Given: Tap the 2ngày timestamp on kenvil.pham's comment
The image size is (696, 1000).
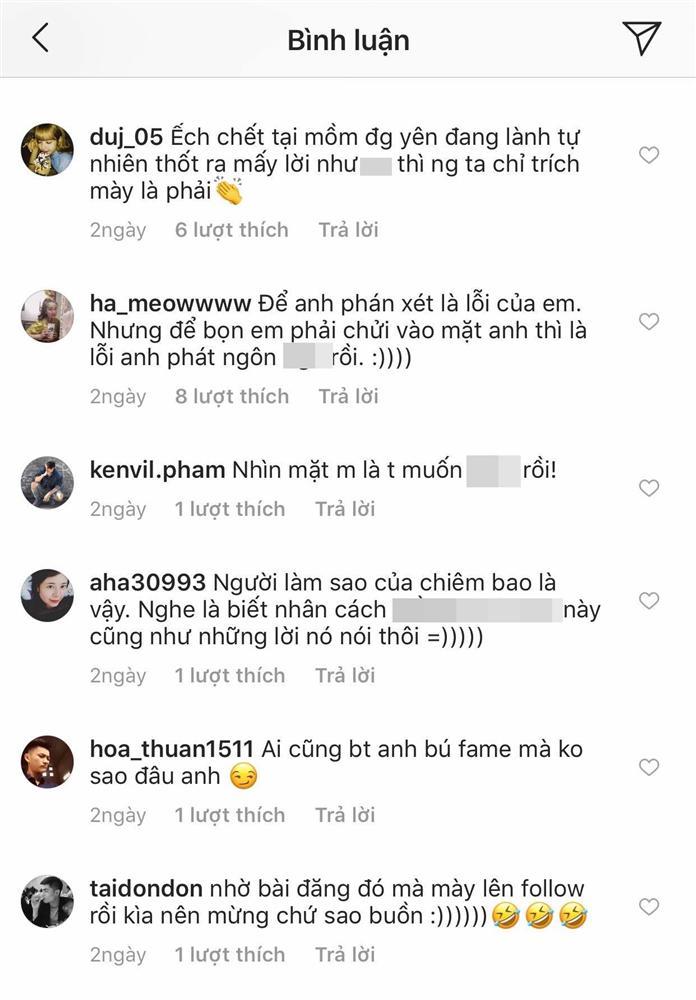Looking at the screenshot, I should click(x=120, y=508).
